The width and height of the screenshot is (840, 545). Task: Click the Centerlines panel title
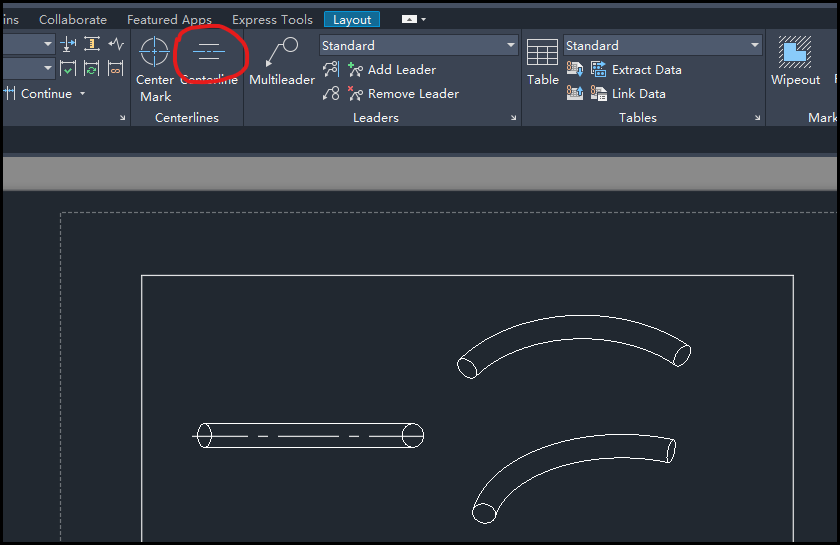point(187,118)
